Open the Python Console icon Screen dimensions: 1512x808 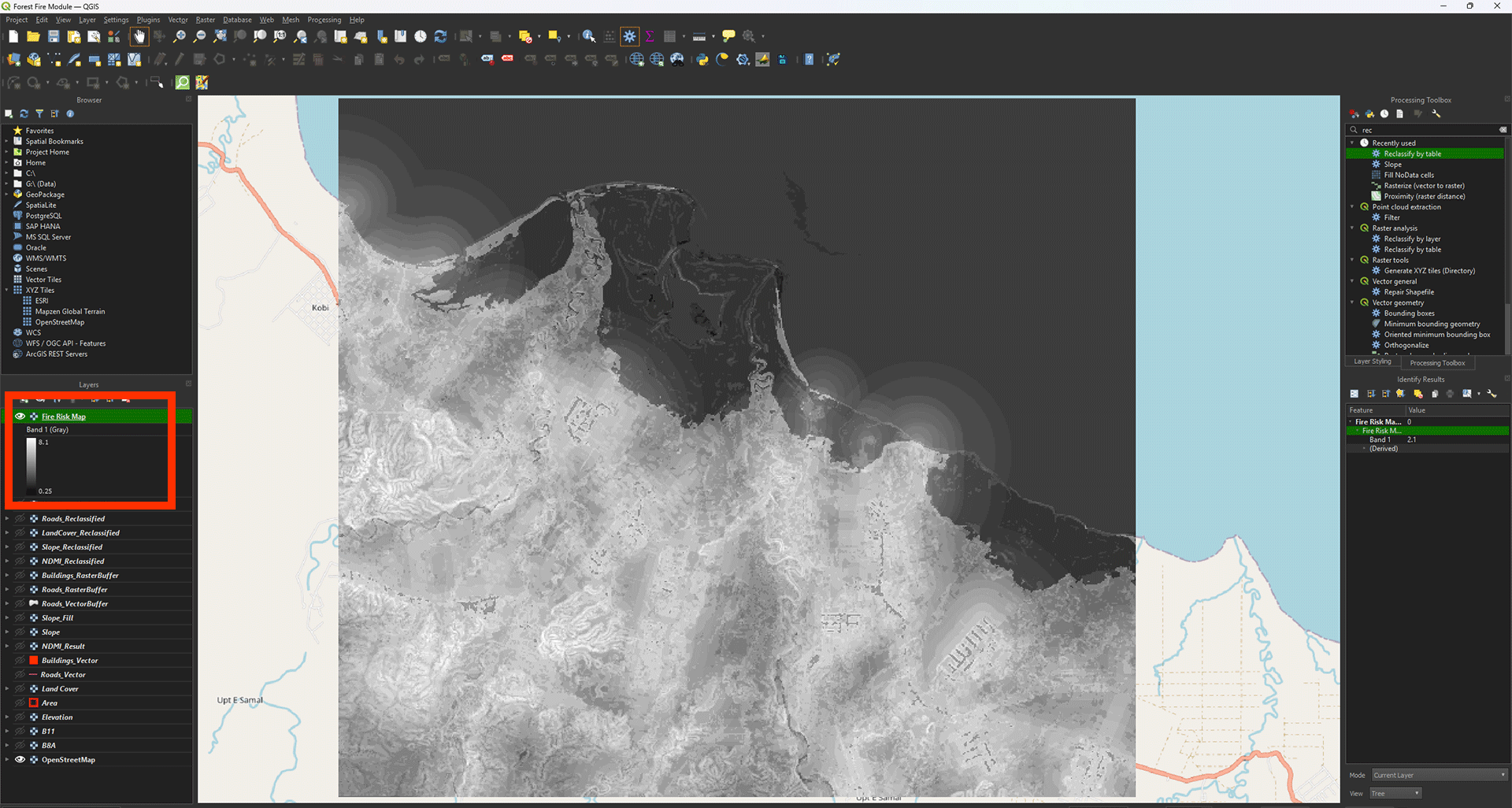pos(702,60)
